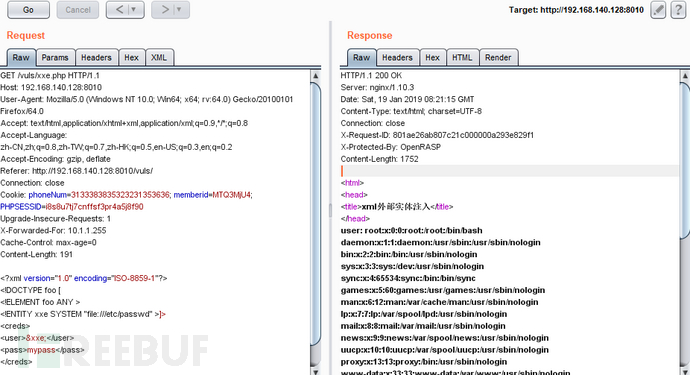Open the forward-history dropdown beside the right arrow
Image resolution: width=690 pixels, height=375 pixels.
click(180, 10)
